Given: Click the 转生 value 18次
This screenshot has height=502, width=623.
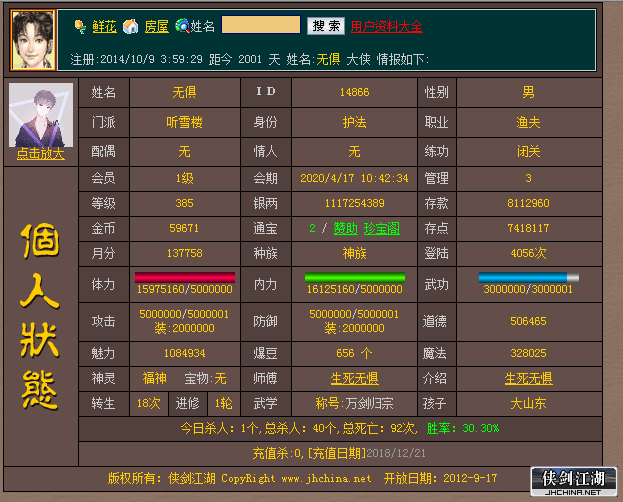Looking at the screenshot, I should tap(149, 404).
